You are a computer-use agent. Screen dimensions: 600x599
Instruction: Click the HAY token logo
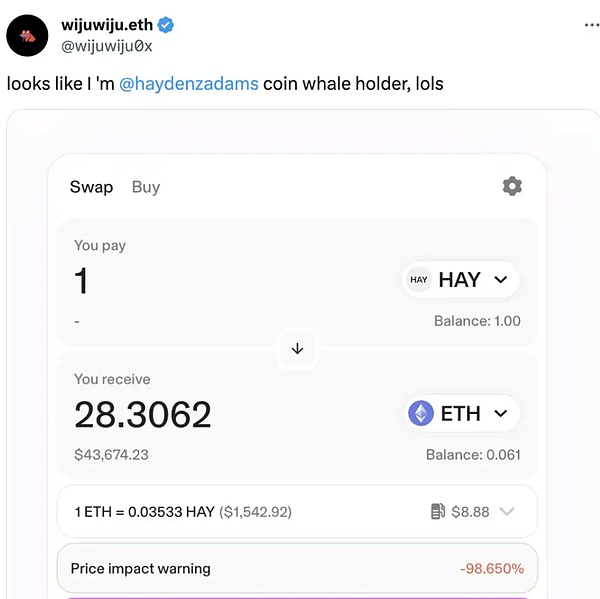pyautogui.click(x=419, y=280)
